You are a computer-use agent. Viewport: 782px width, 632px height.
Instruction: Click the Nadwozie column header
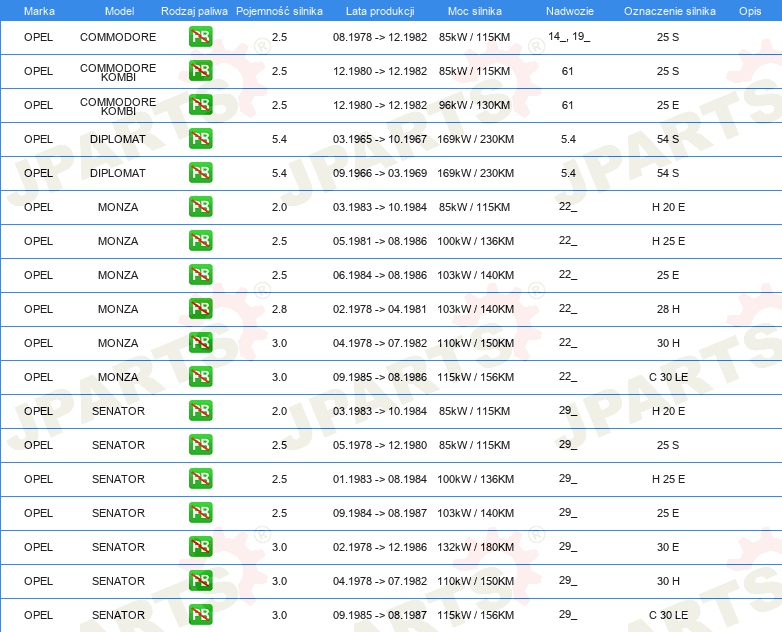point(570,11)
